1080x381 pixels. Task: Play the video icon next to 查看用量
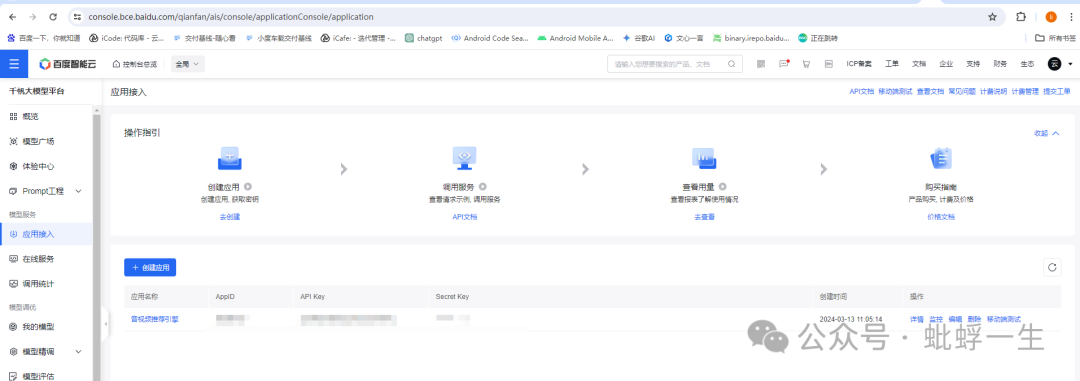tap(723, 187)
